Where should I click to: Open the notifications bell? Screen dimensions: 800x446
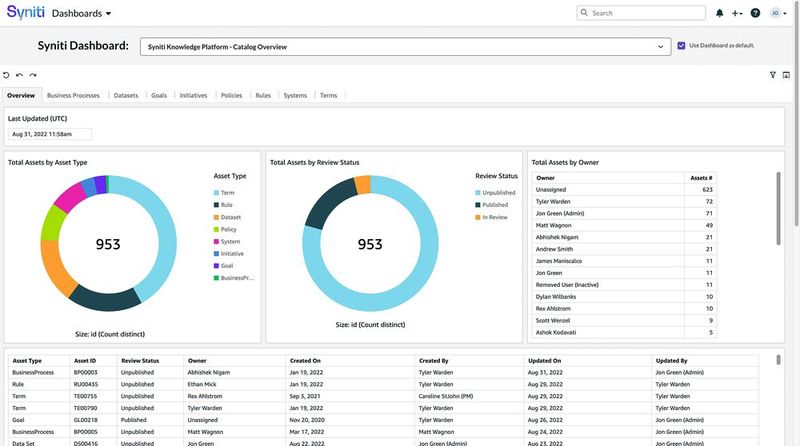[x=720, y=13]
